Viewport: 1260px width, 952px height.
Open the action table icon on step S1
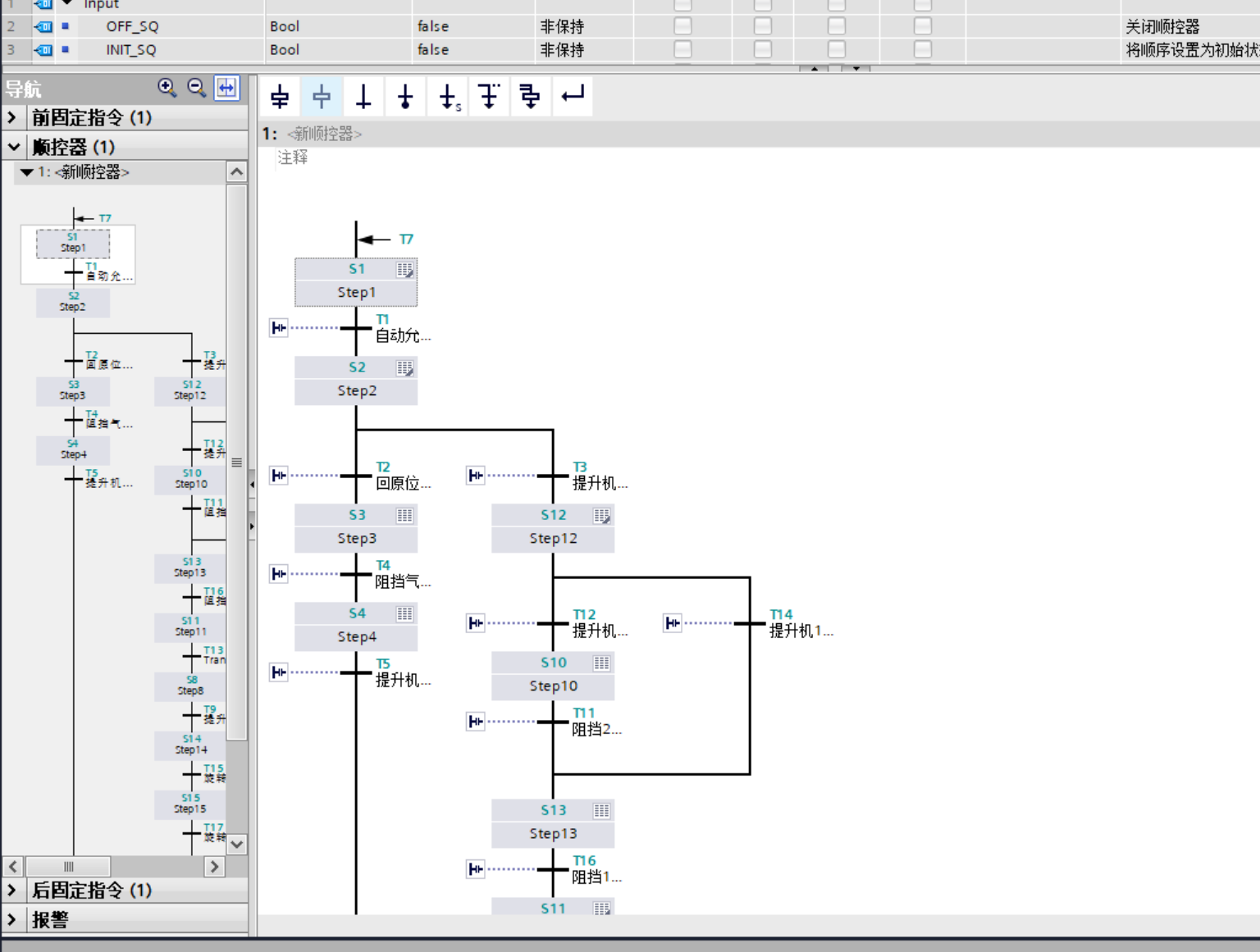[x=405, y=270]
